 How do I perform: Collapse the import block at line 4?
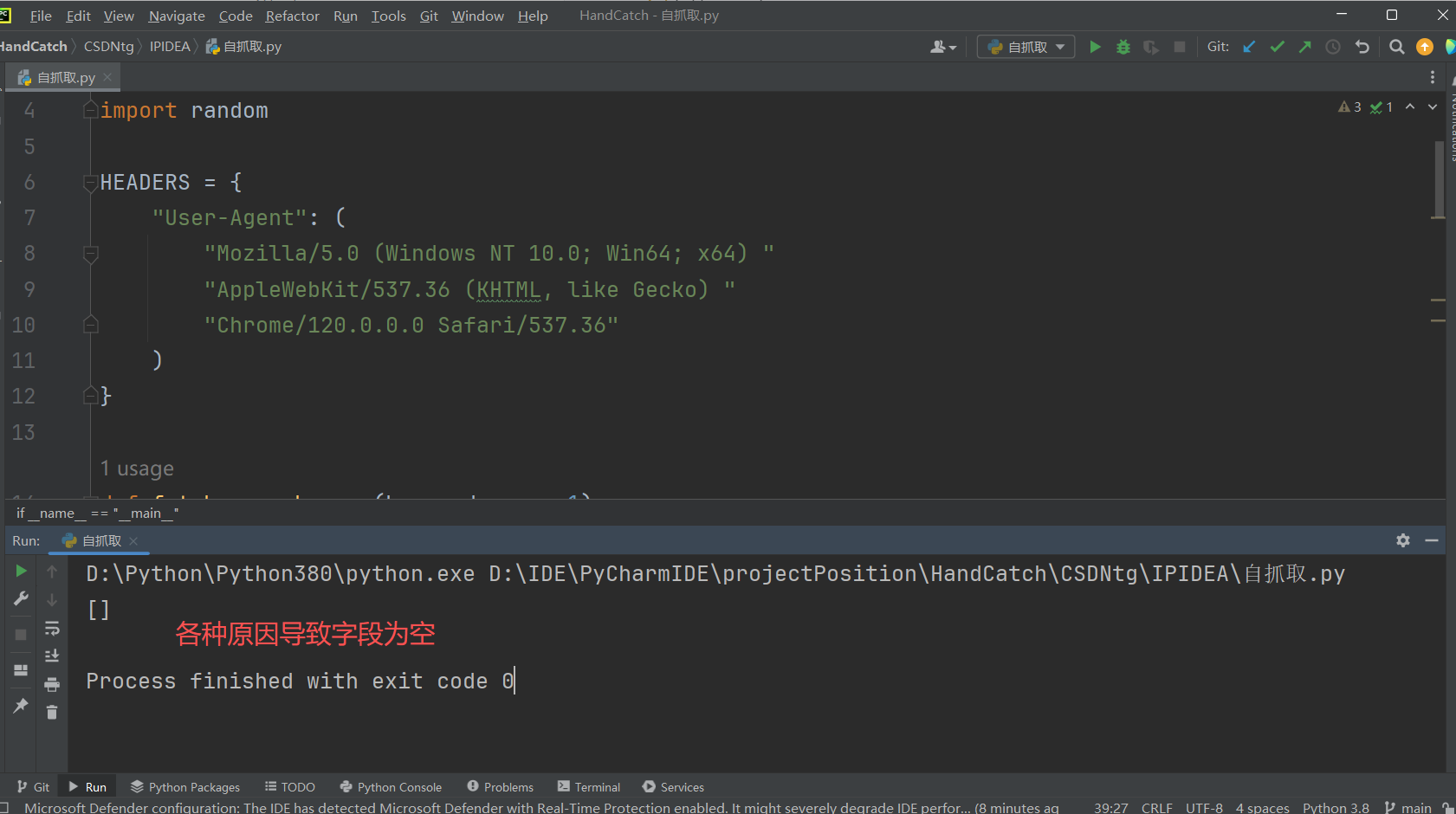(90, 110)
